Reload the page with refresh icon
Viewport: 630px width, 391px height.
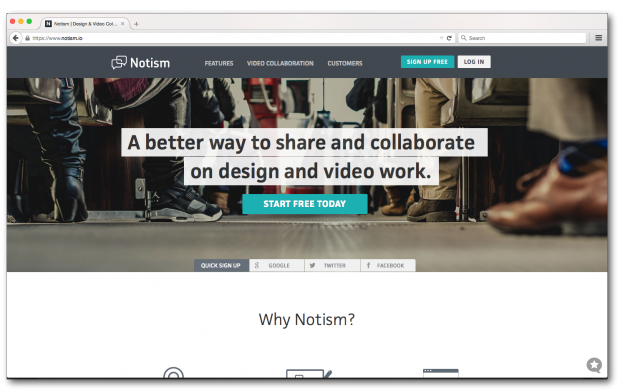pyautogui.click(x=449, y=38)
